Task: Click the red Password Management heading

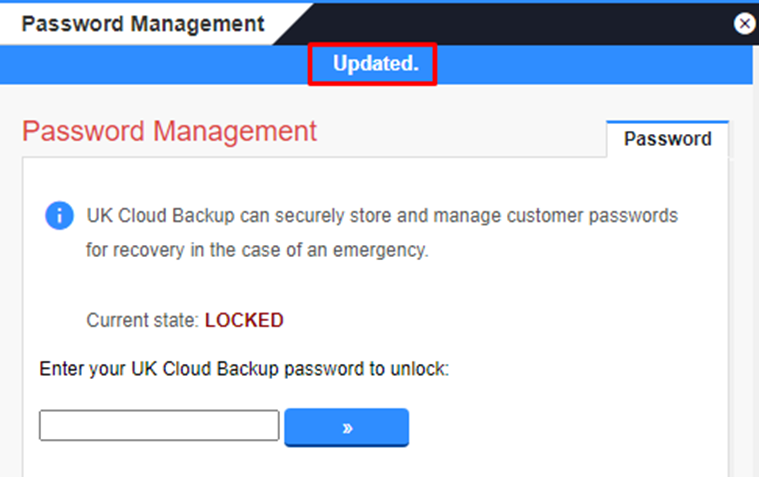Action: coord(169,131)
